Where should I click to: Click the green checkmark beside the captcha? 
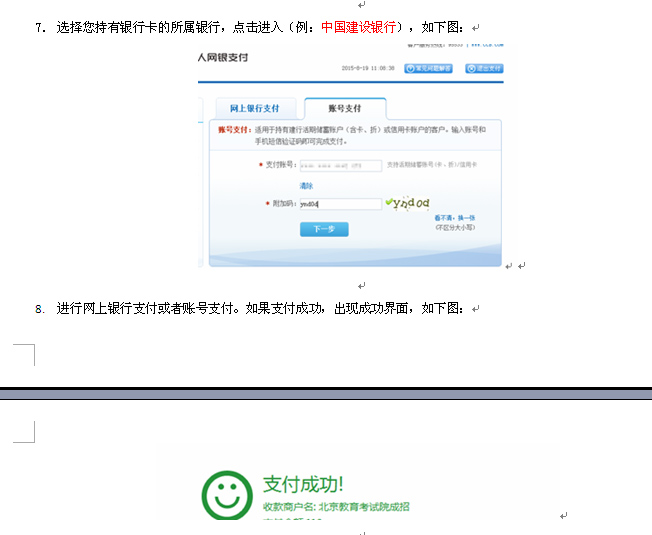click(x=388, y=203)
